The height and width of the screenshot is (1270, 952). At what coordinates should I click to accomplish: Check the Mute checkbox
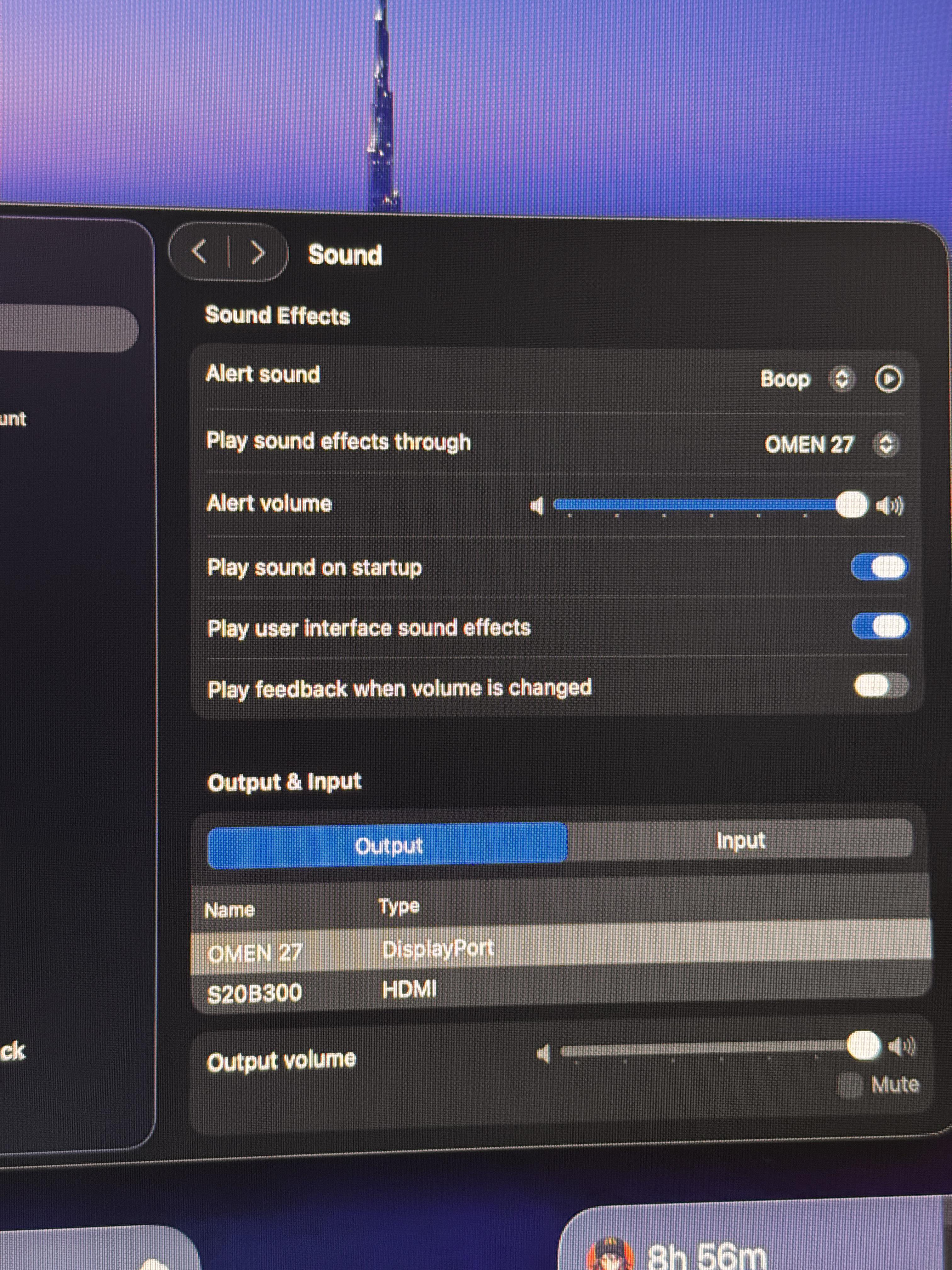click(850, 1084)
